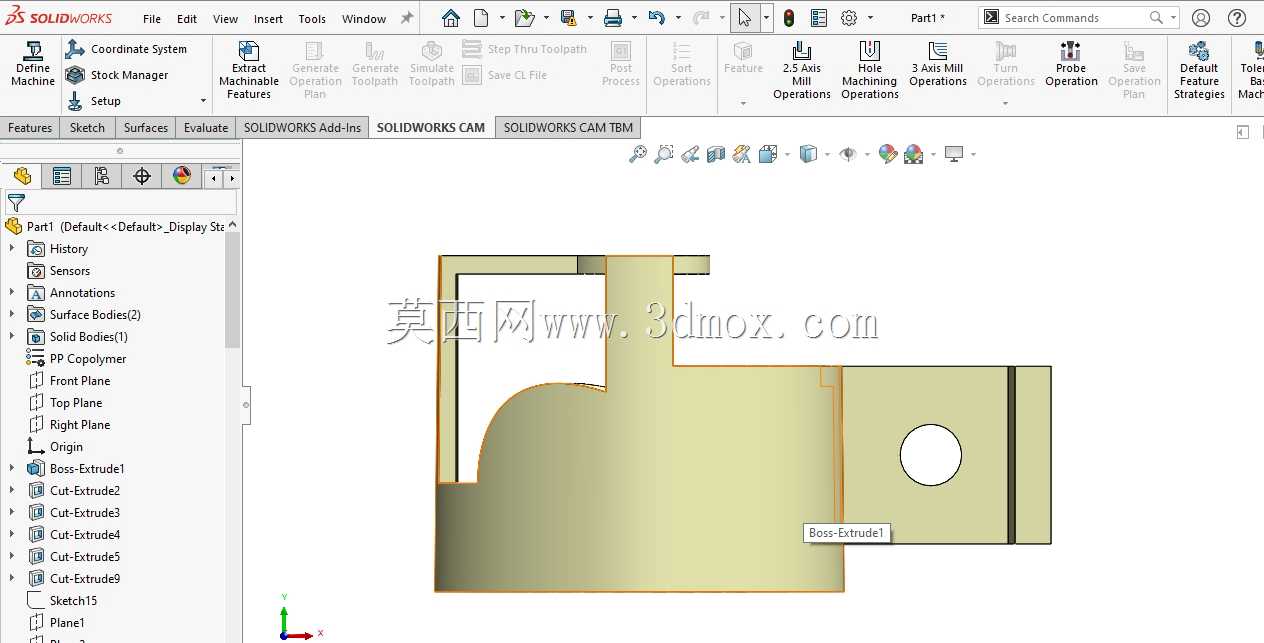Open the Options gear icon

[849, 18]
